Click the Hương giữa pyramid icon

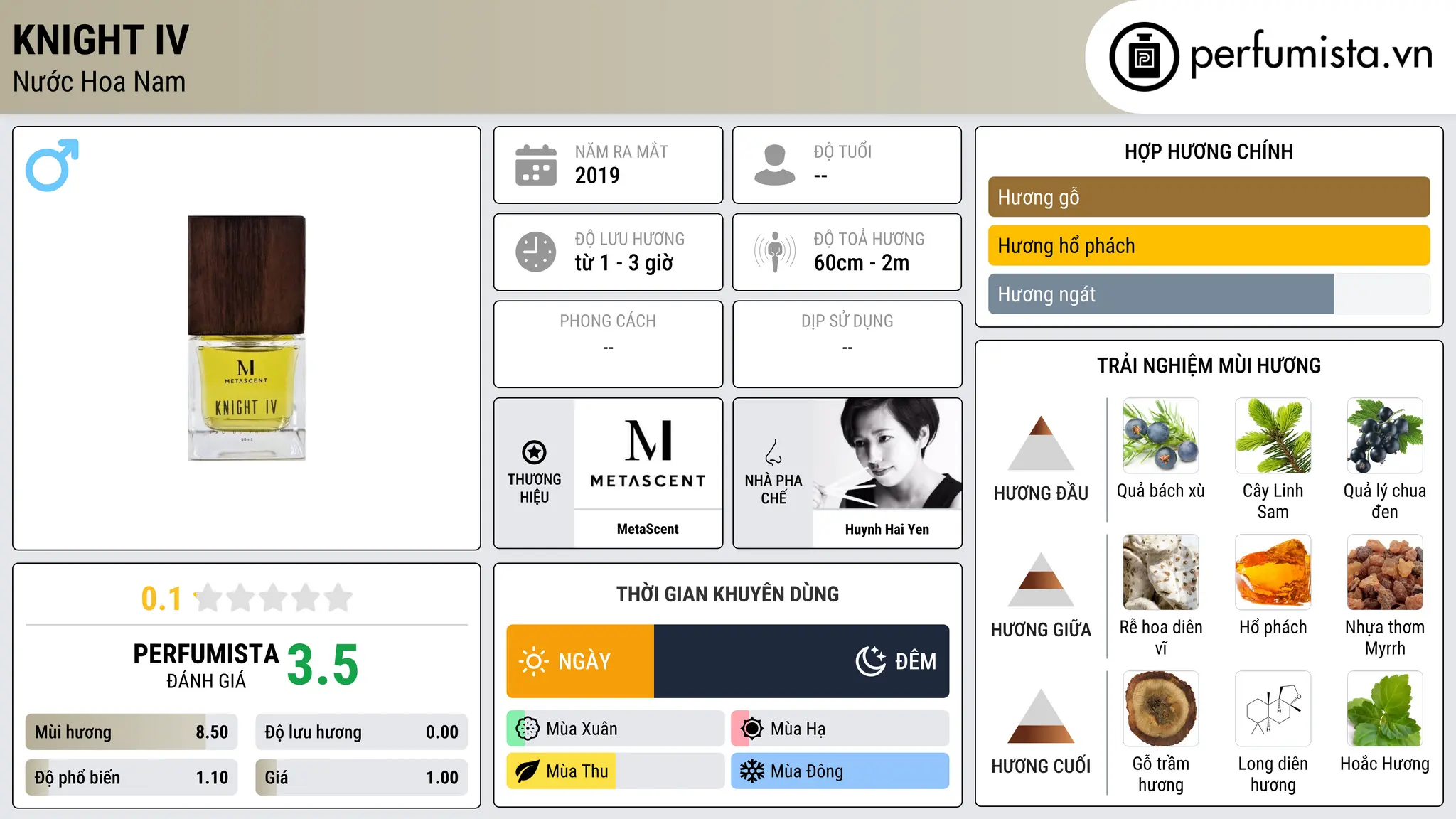pyautogui.click(x=1041, y=579)
